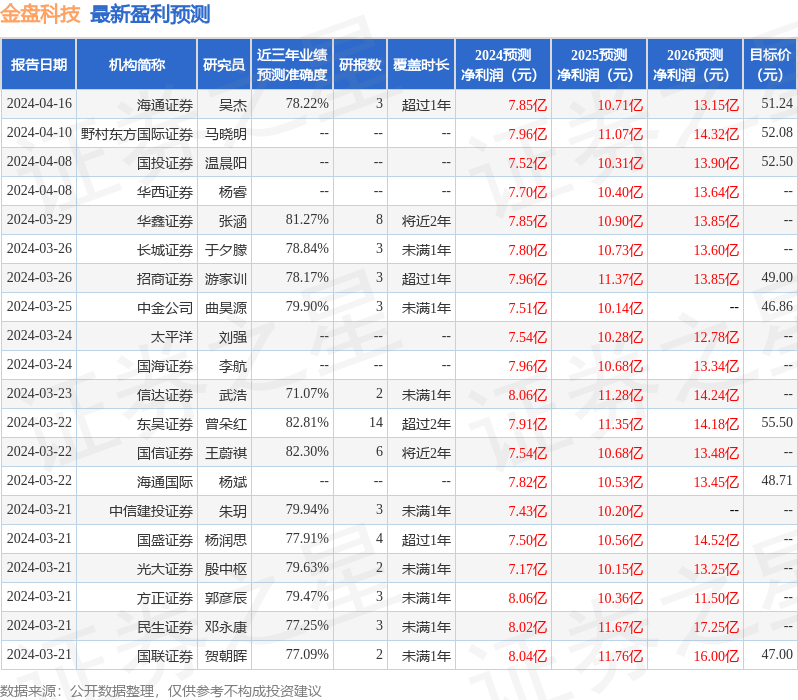Click the target price 55.50

click(777, 423)
